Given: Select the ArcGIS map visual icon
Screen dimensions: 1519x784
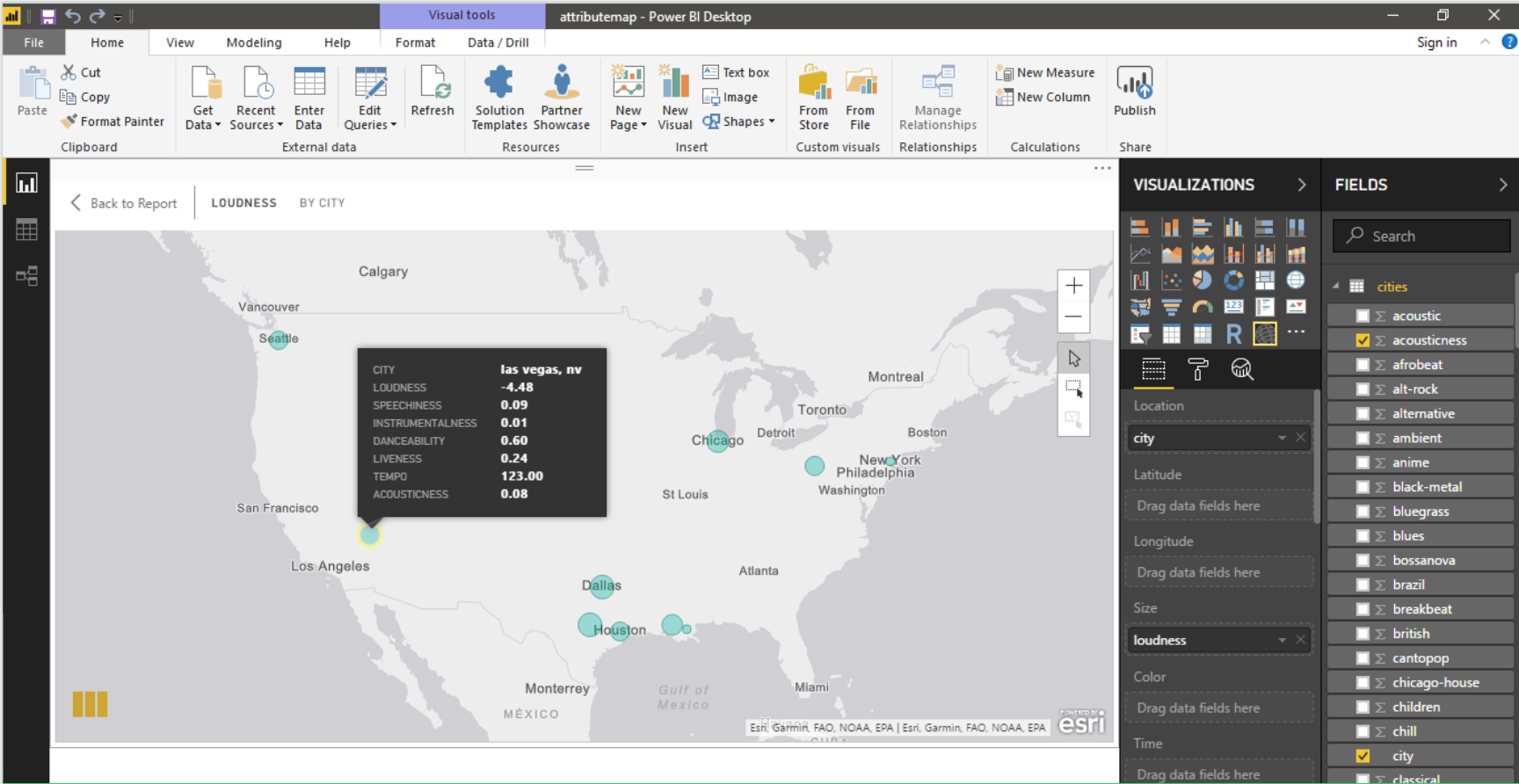Looking at the screenshot, I should [1265, 333].
